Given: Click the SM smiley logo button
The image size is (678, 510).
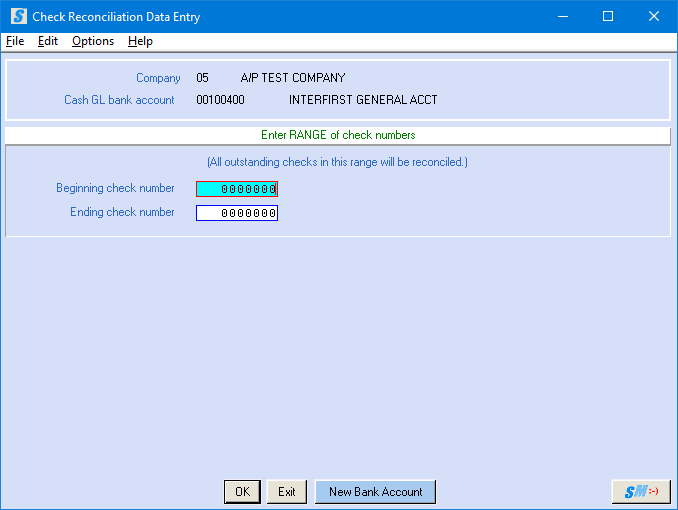Looking at the screenshot, I should (x=641, y=492).
